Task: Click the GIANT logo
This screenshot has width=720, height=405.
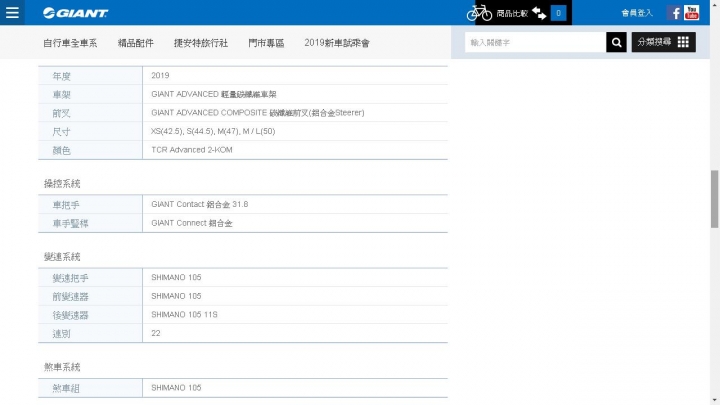Action: click(x=75, y=13)
